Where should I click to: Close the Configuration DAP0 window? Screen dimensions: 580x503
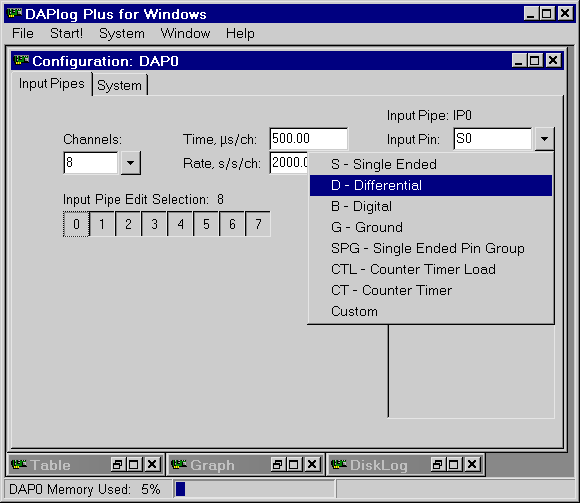pos(553,60)
